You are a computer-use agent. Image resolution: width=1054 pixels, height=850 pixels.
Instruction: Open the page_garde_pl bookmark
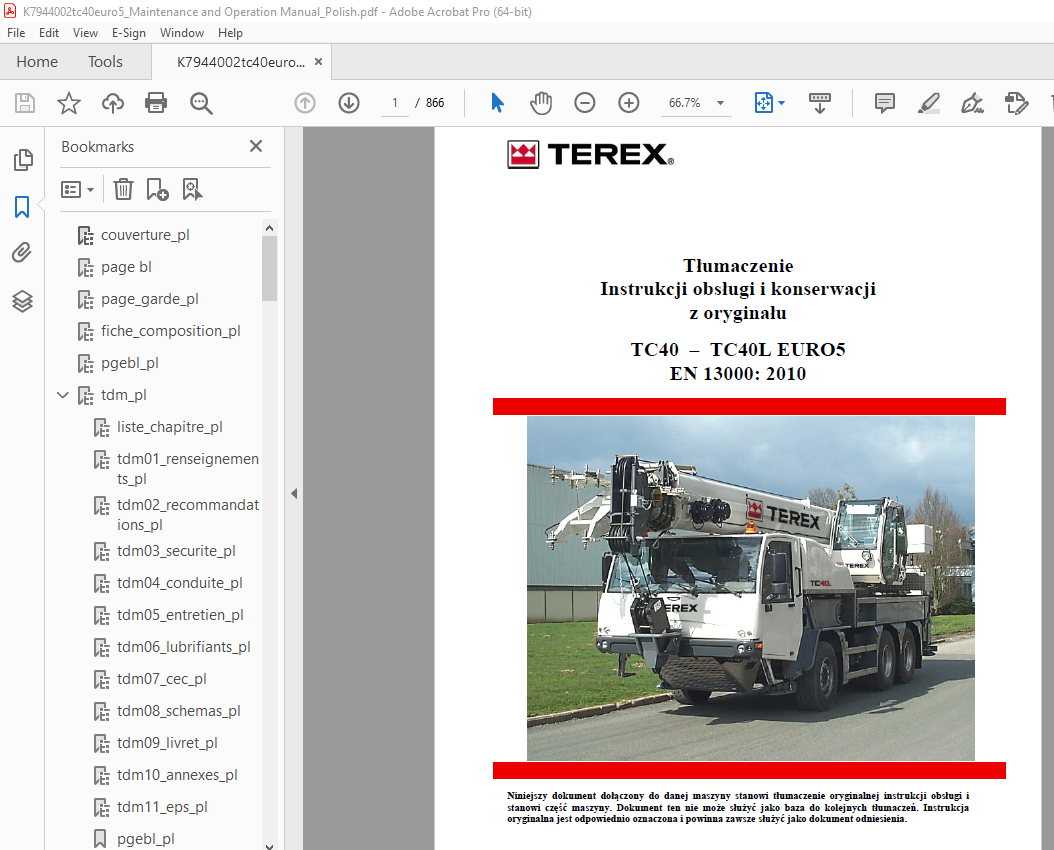150,299
